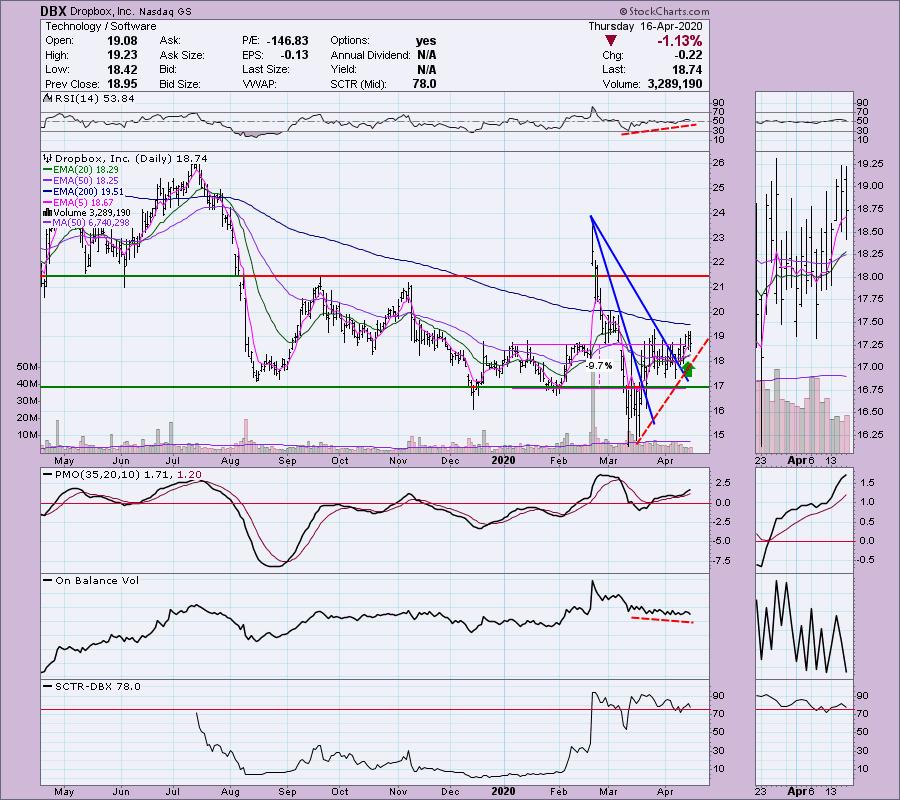Click the '19.25' label on zoom panel axis
The width and height of the screenshot is (900, 800).
point(871,164)
